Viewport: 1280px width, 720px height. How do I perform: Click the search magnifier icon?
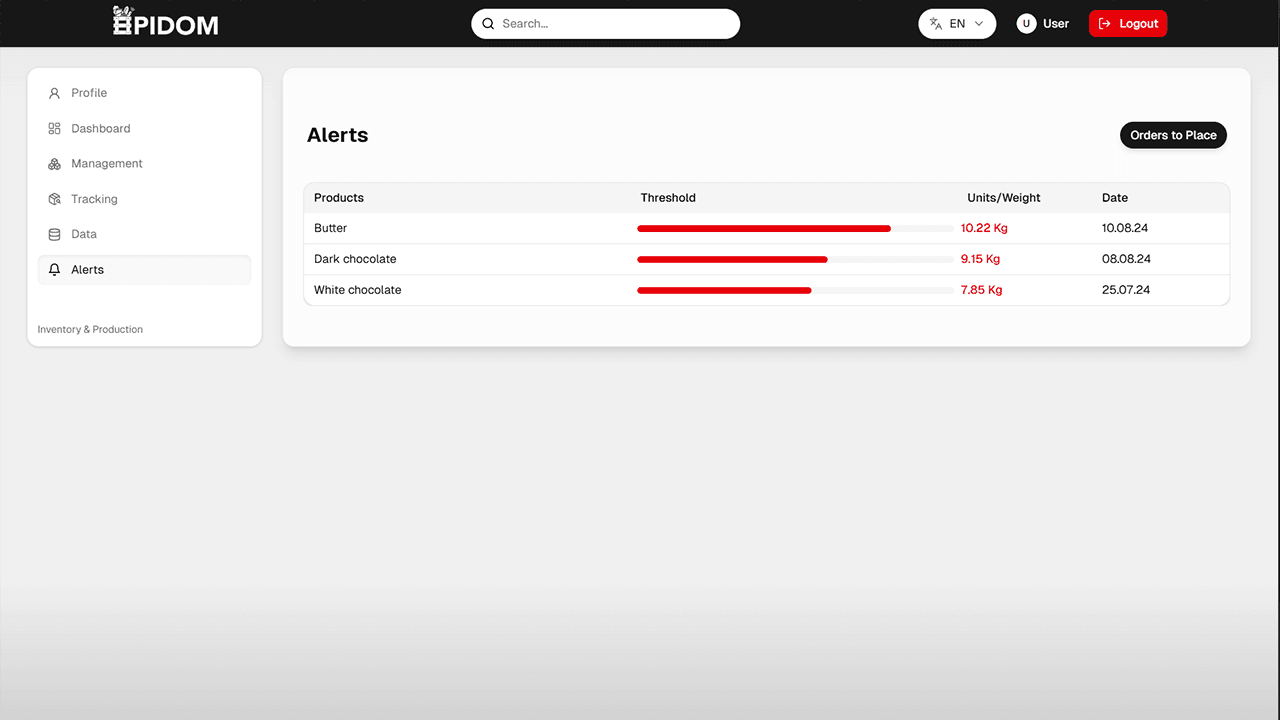pyautogui.click(x=488, y=23)
